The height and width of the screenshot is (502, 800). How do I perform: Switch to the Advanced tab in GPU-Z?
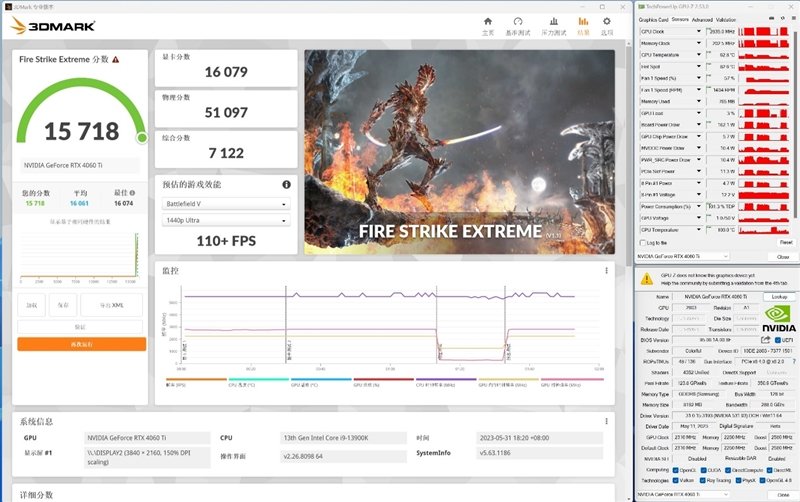(x=702, y=19)
